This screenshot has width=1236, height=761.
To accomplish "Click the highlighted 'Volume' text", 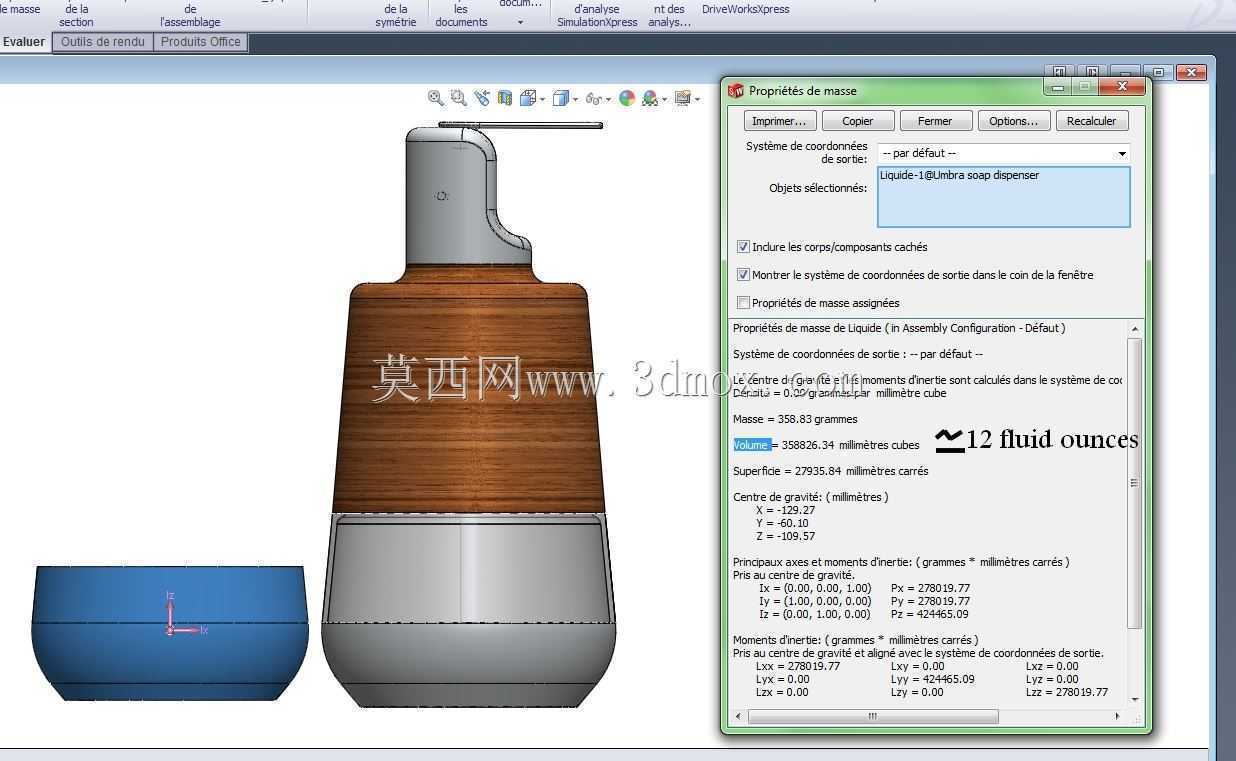I will (751, 445).
